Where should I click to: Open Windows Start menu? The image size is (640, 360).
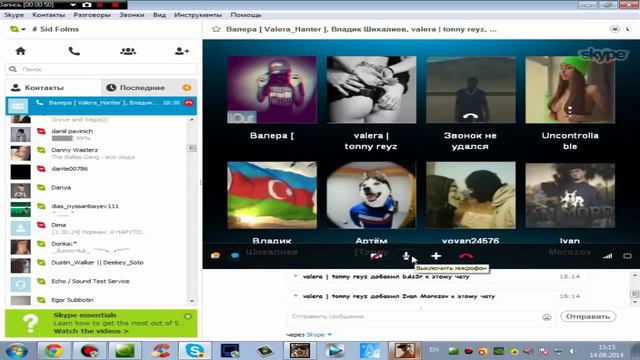[16, 351]
